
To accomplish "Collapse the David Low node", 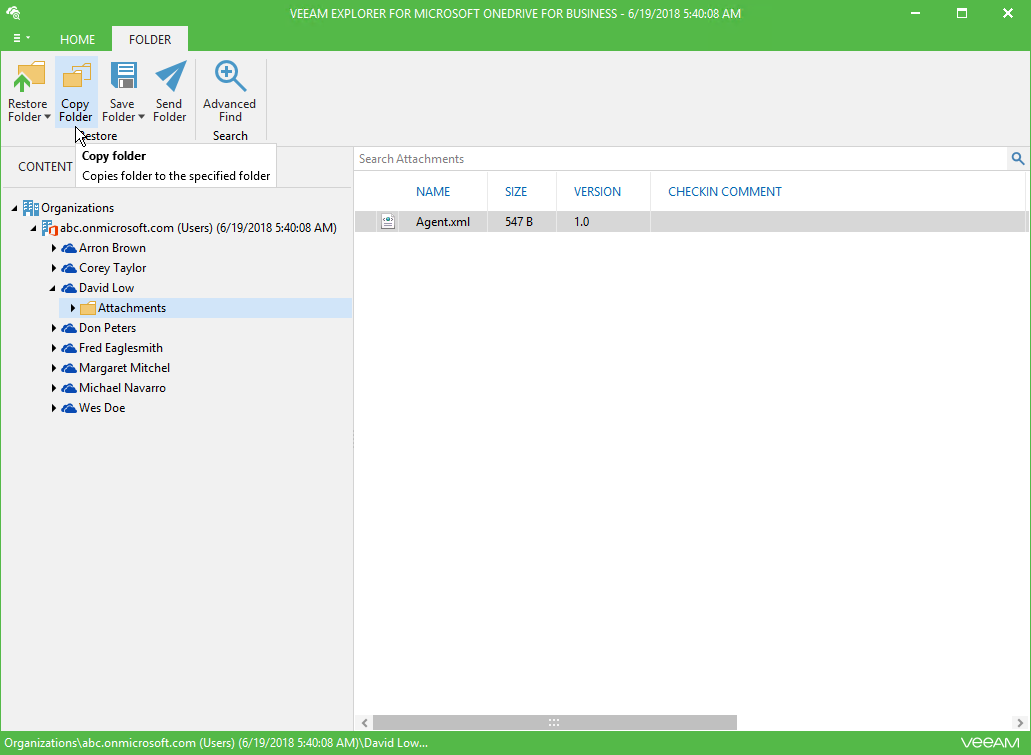I will point(53,288).
